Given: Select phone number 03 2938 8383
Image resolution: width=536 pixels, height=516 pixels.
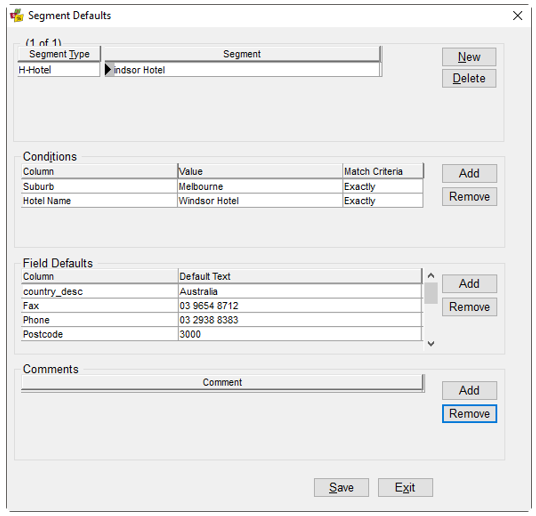Looking at the screenshot, I should pyautogui.click(x=300, y=320).
